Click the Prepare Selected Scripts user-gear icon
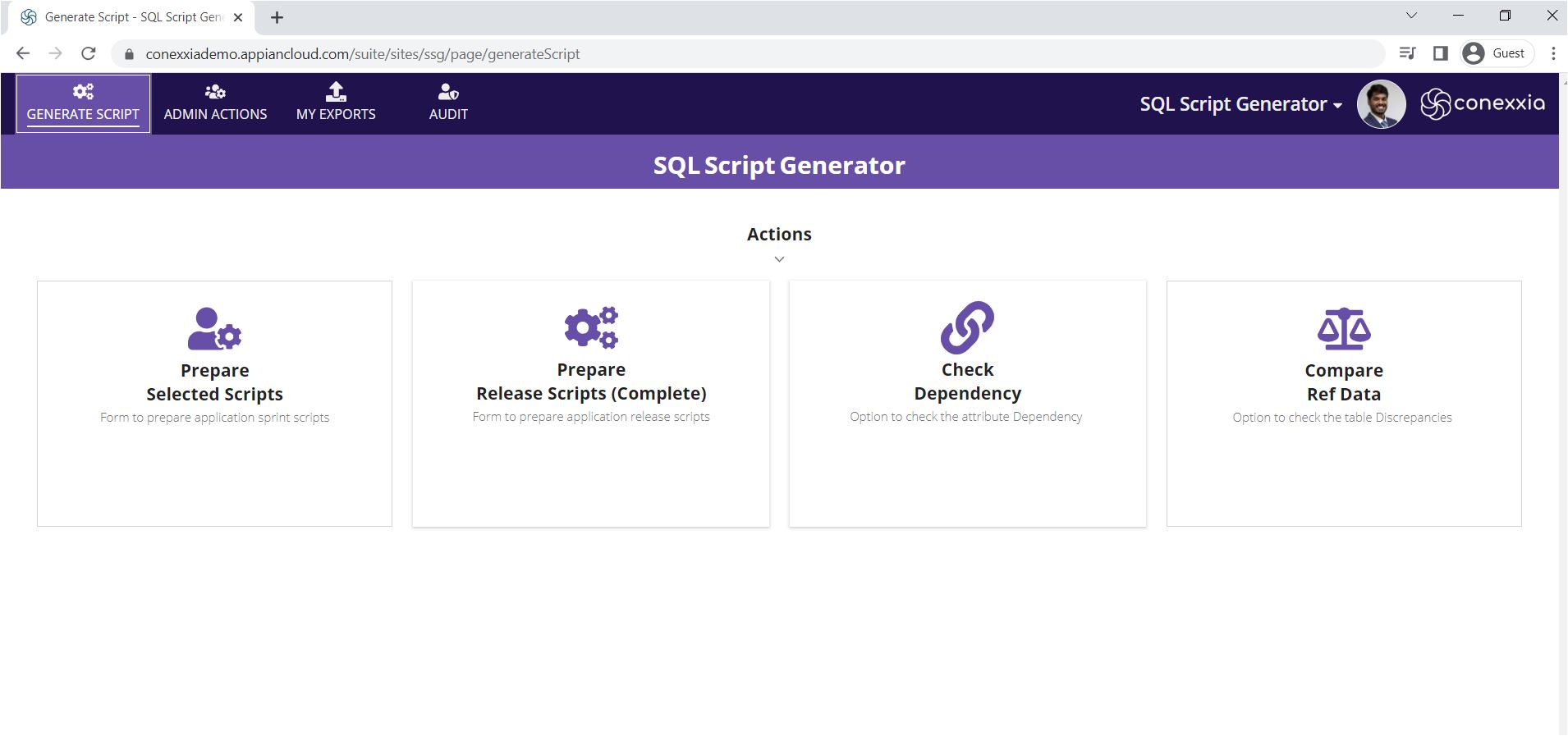 pyautogui.click(x=214, y=329)
